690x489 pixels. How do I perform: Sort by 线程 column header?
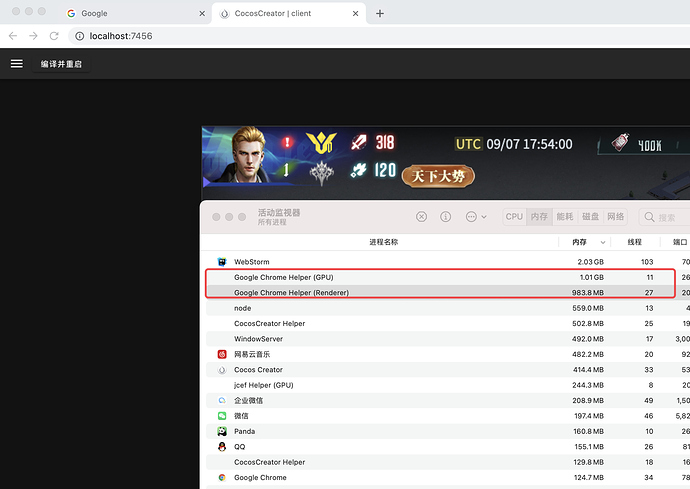[635, 242]
